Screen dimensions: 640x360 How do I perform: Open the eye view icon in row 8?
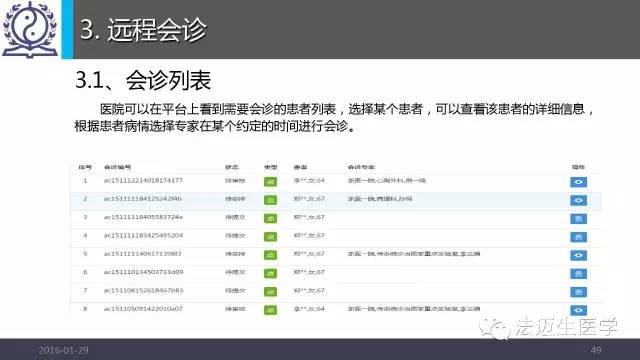[578, 310]
